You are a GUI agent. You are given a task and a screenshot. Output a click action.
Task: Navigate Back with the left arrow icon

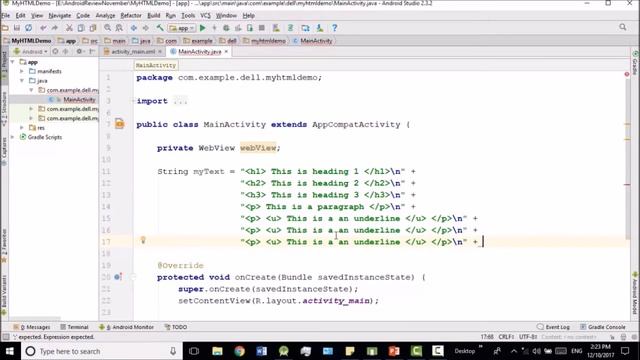click(133, 28)
